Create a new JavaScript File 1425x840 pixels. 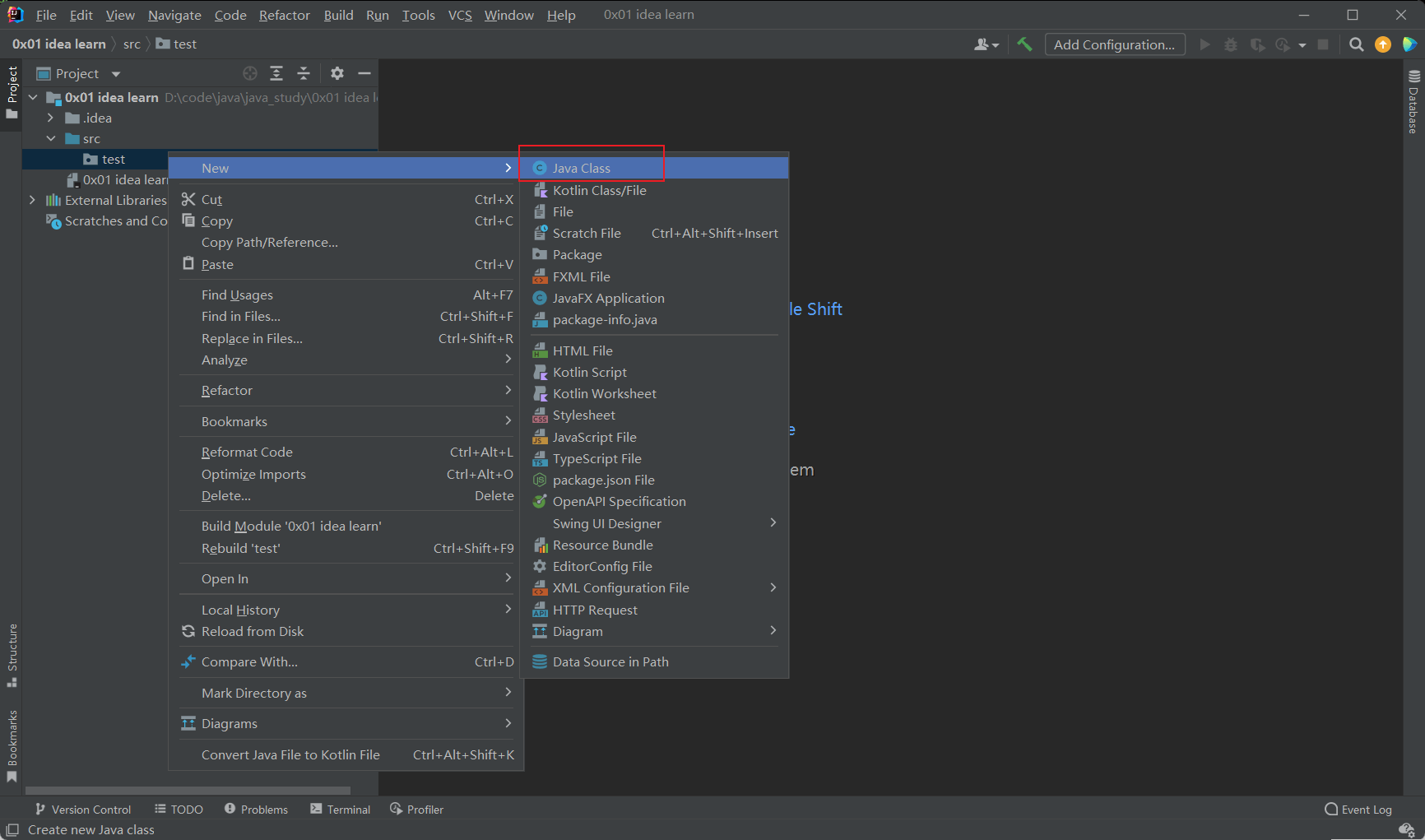(654, 437)
